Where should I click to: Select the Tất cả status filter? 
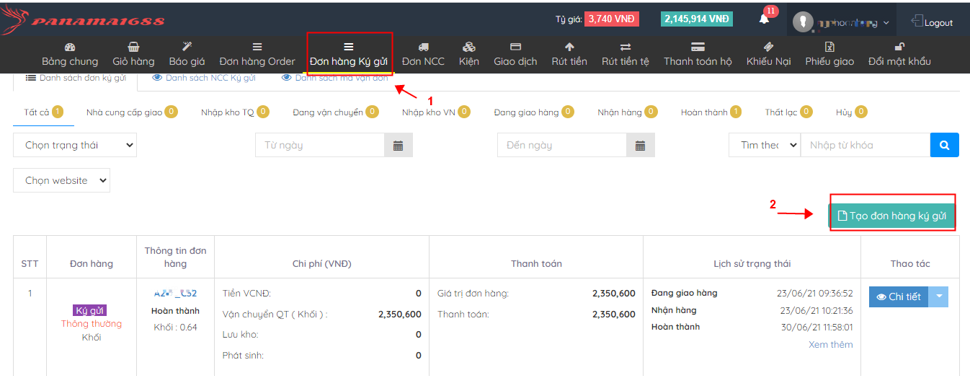(43, 112)
